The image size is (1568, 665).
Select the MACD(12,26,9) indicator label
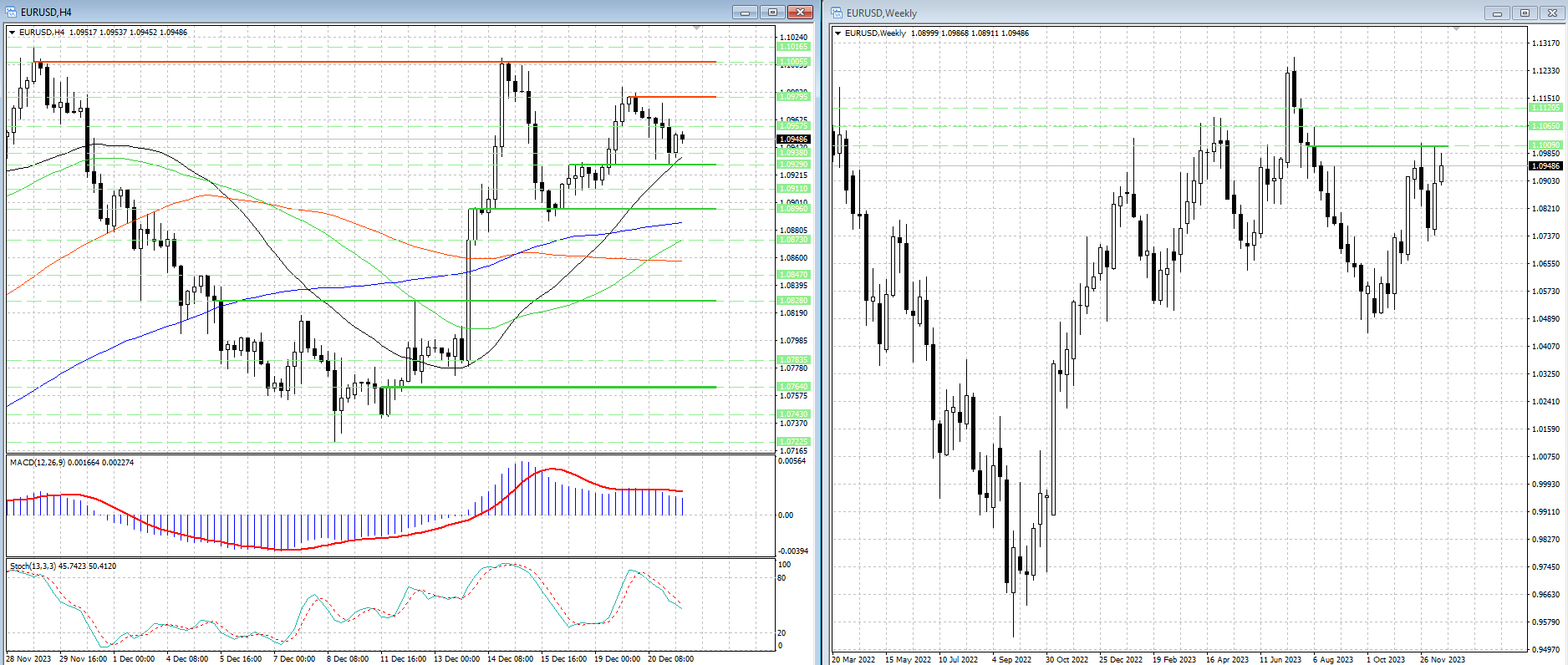point(71,462)
